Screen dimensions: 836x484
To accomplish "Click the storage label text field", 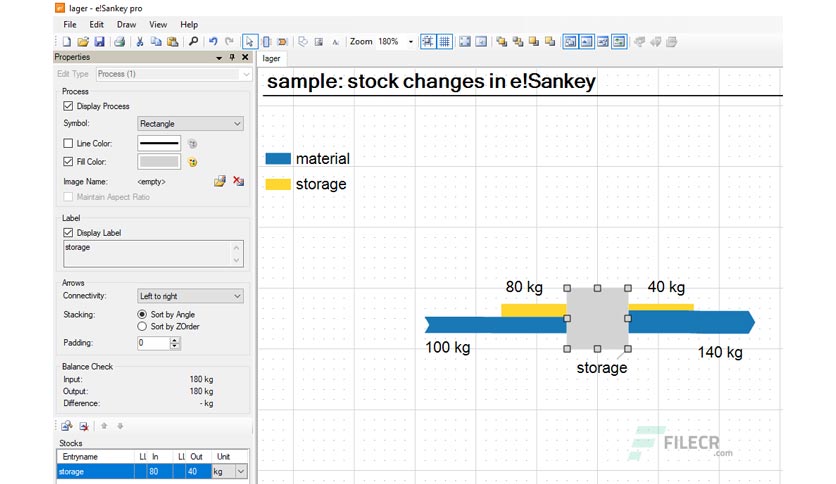I will (154, 254).
